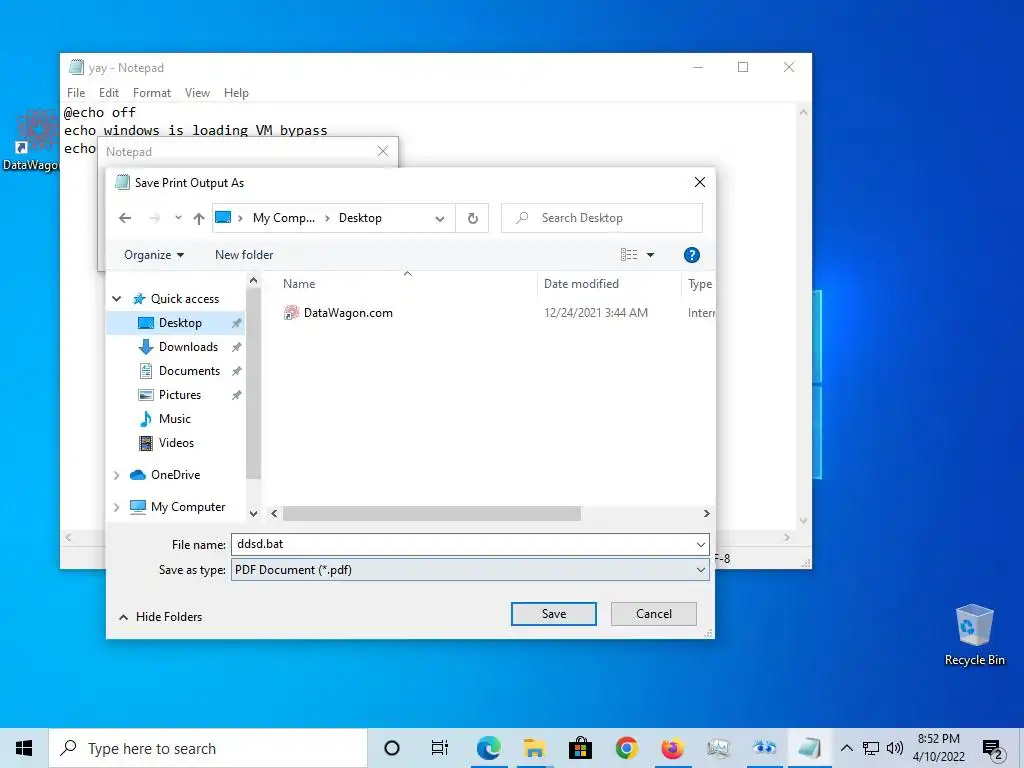Open the Organize dropdown menu
This screenshot has width=1024, height=768.
(153, 255)
